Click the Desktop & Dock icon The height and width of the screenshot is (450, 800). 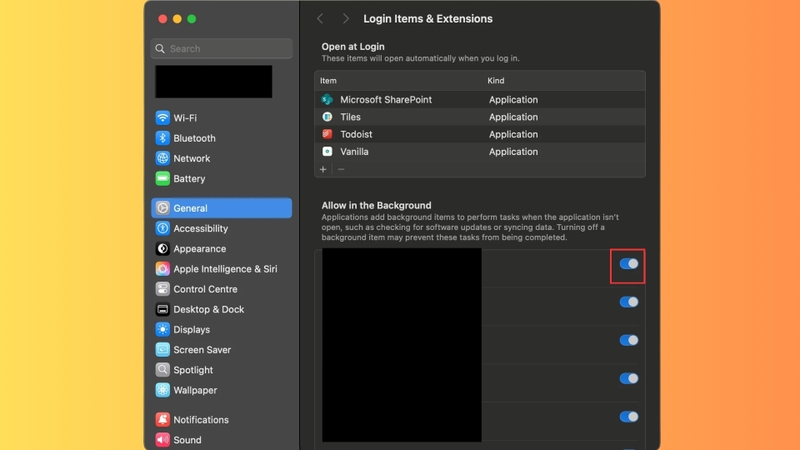162,309
